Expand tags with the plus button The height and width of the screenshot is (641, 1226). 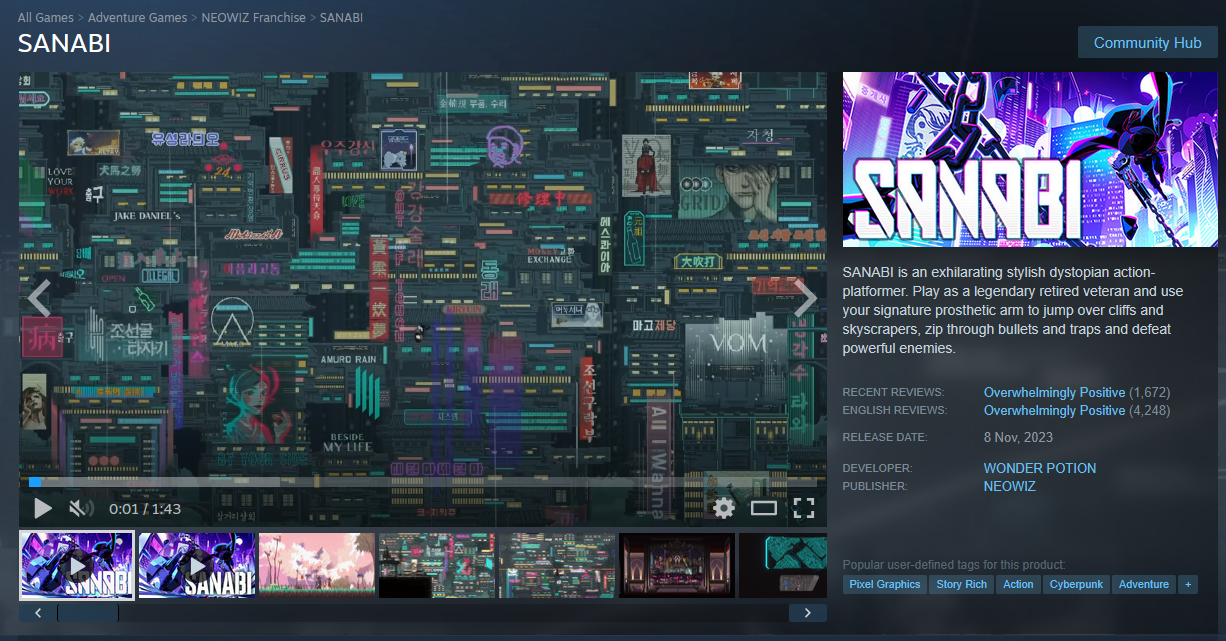click(x=1188, y=584)
